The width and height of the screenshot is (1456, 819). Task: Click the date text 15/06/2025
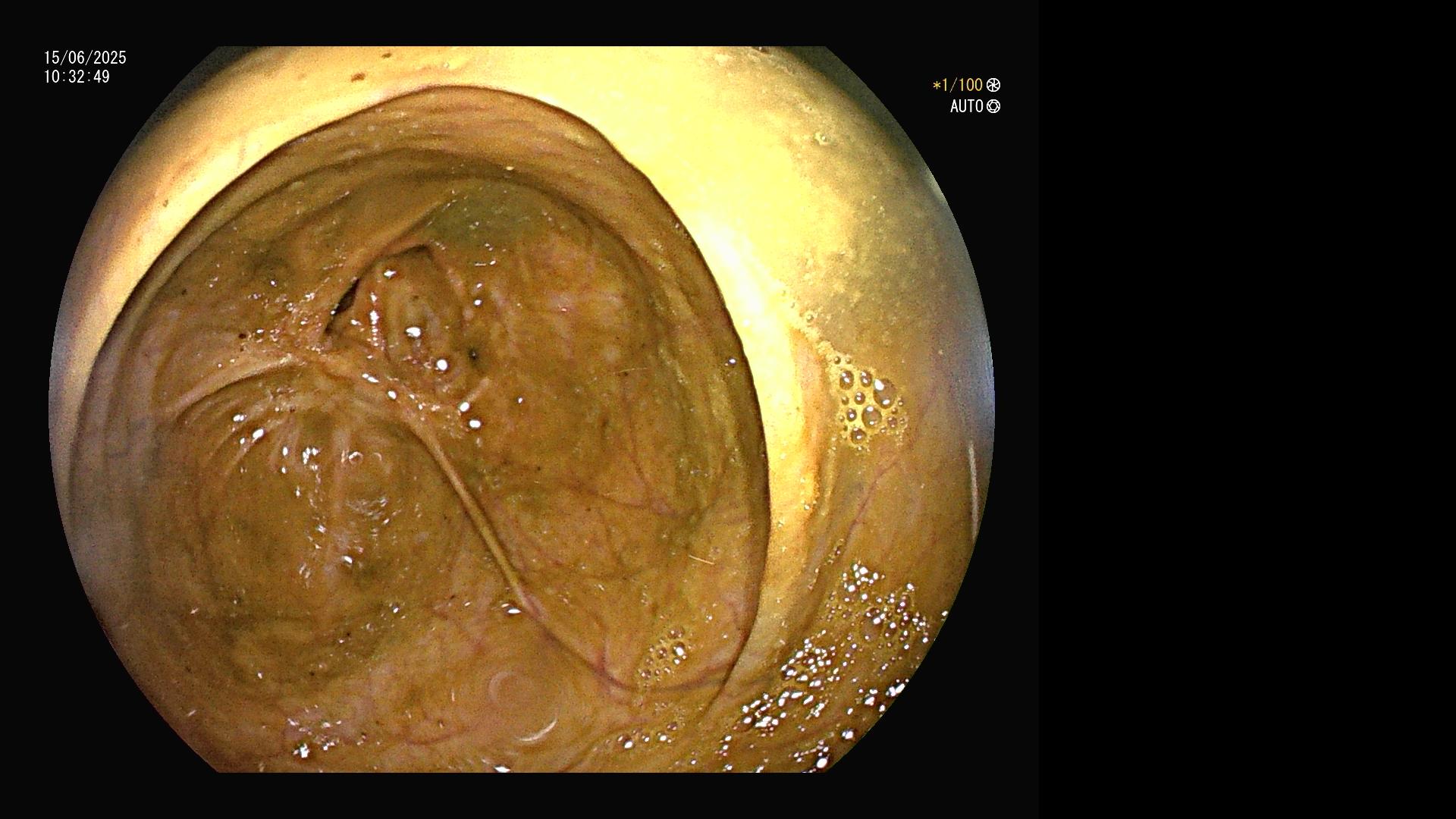click(x=85, y=58)
